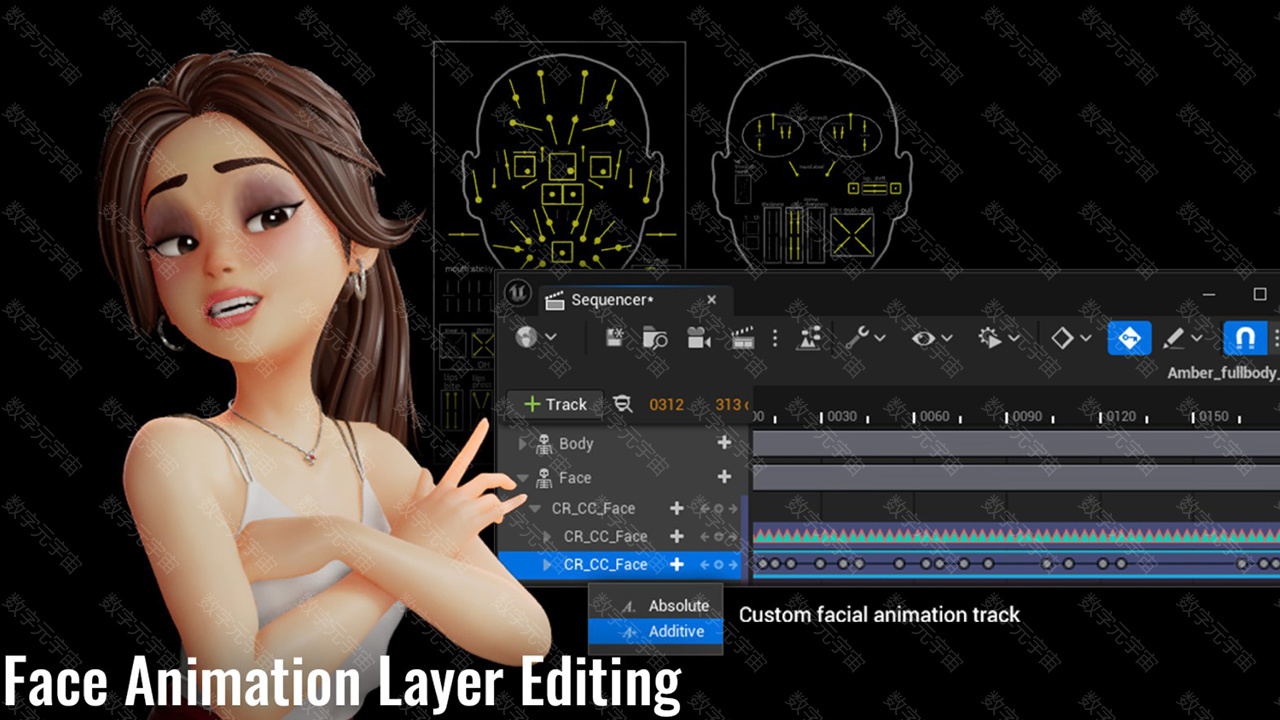
Task: Click the track filter search icon
Action: [622, 404]
